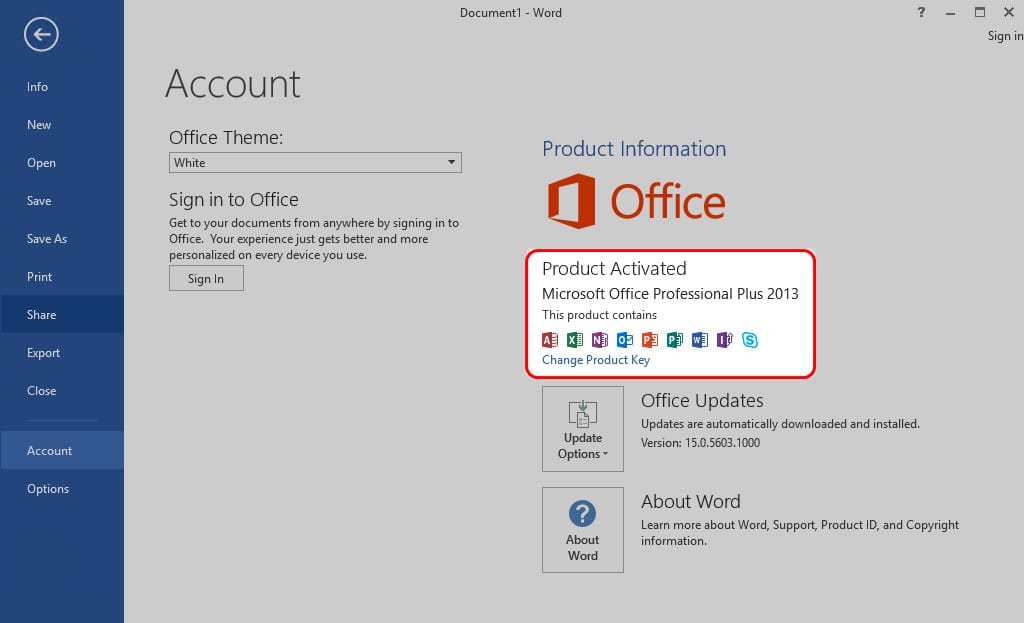Open Word Options from the sidebar
Screen dimensions: 1024x623
coord(62,488)
